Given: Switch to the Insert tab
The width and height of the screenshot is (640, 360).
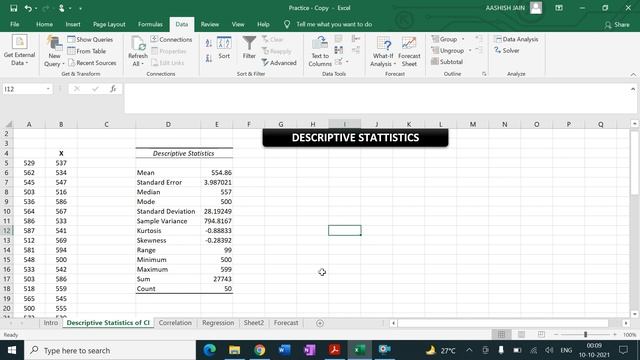Looking at the screenshot, I should (x=73, y=24).
